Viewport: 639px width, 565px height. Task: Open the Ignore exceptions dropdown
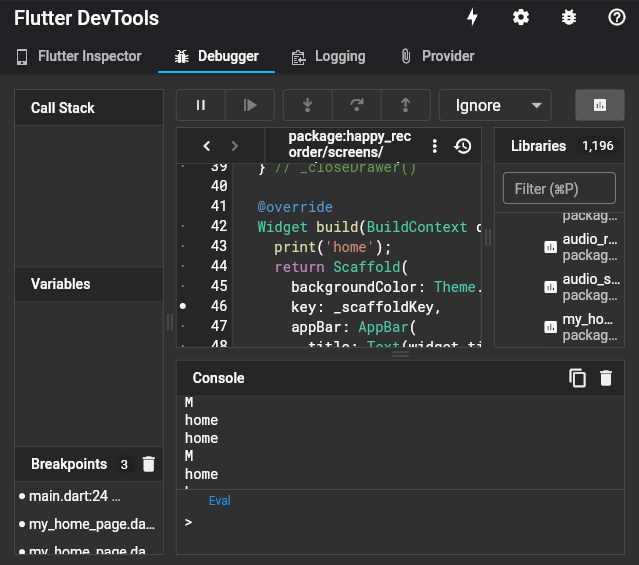(x=495, y=105)
